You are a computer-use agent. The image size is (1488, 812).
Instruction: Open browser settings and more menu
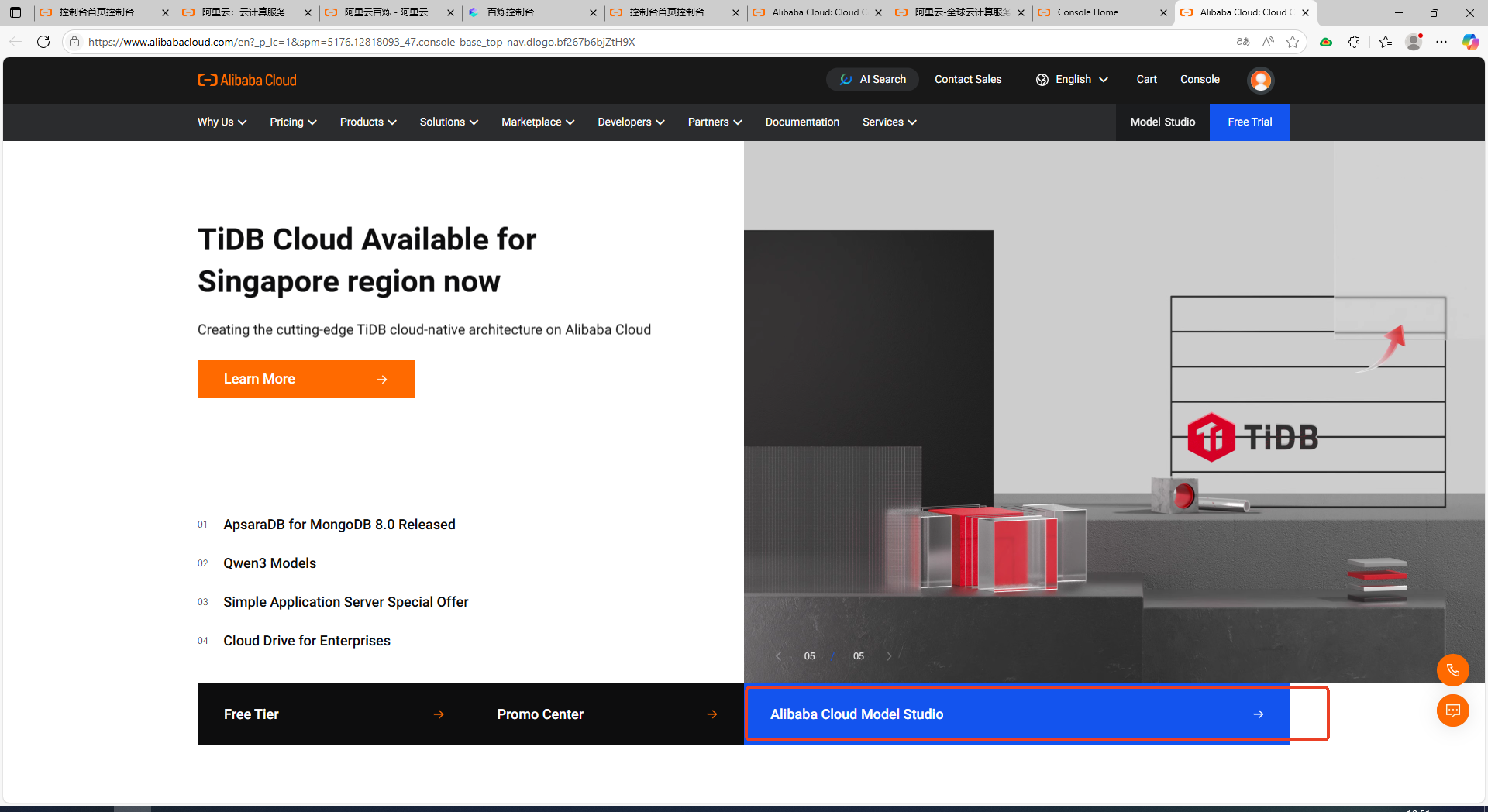pos(1441,42)
